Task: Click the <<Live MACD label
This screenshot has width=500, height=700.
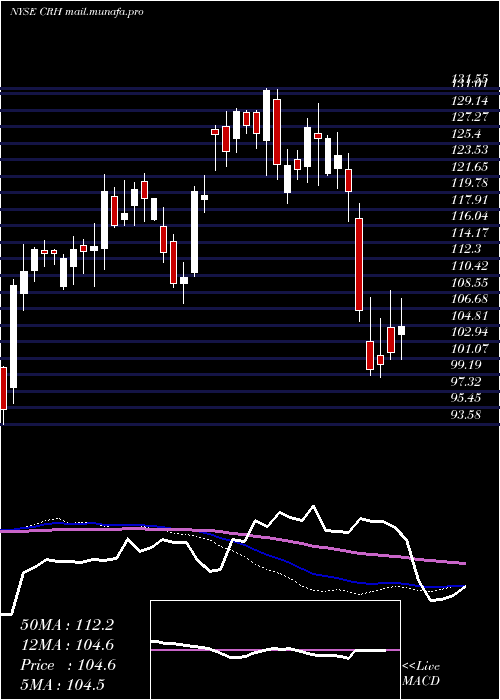Action: click(421, 674)
